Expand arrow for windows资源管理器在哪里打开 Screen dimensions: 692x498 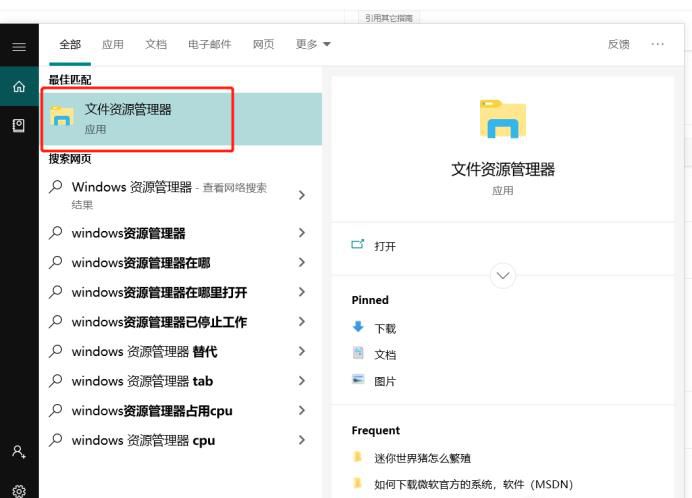click(x=302, y=292)
